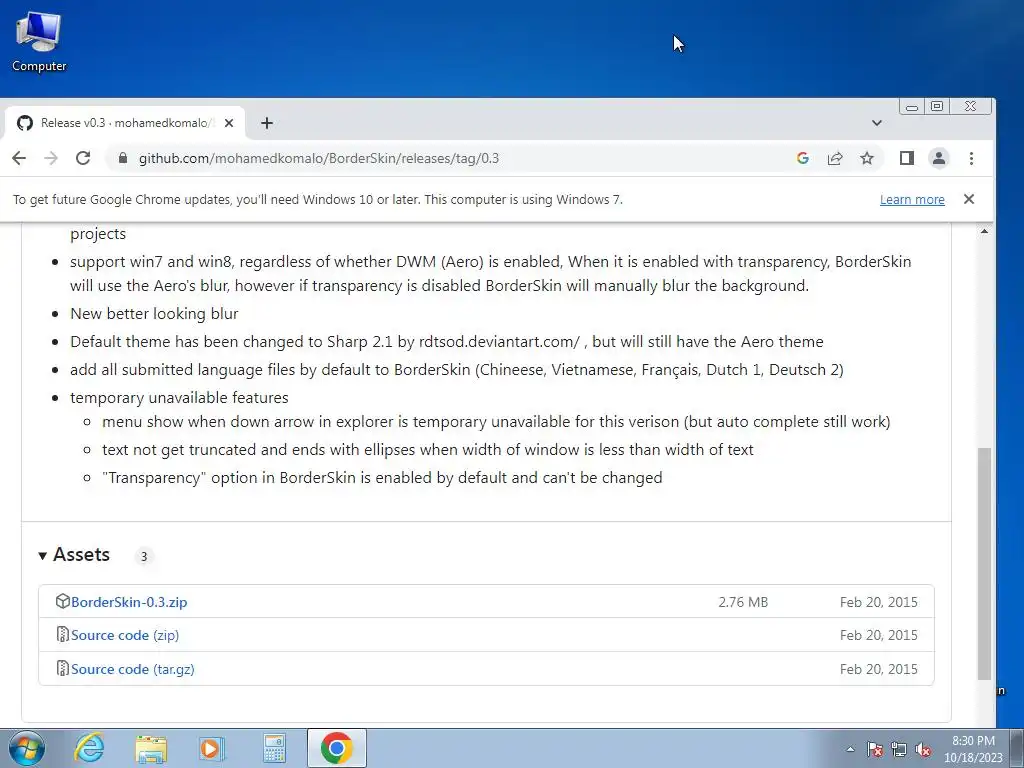Click archive icon beside Source code (tar.gz)
This screenshot has height=768, width=1024.
click(x=62, y=669)
